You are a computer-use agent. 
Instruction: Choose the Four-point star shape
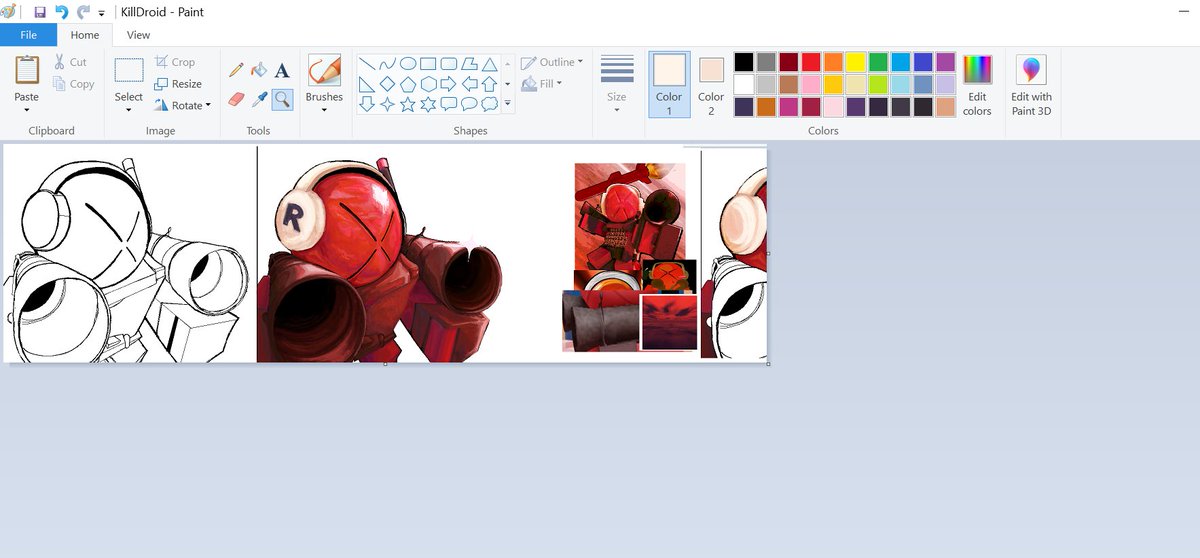(387, 103)
